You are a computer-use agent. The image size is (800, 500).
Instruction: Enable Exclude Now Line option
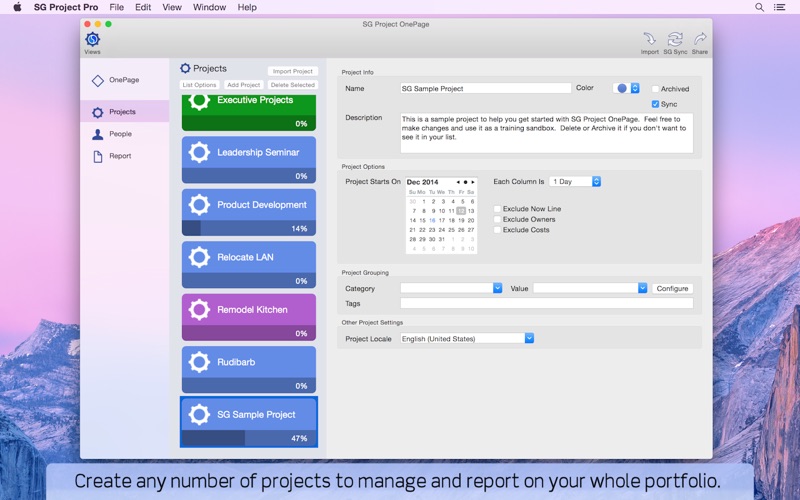497,209
